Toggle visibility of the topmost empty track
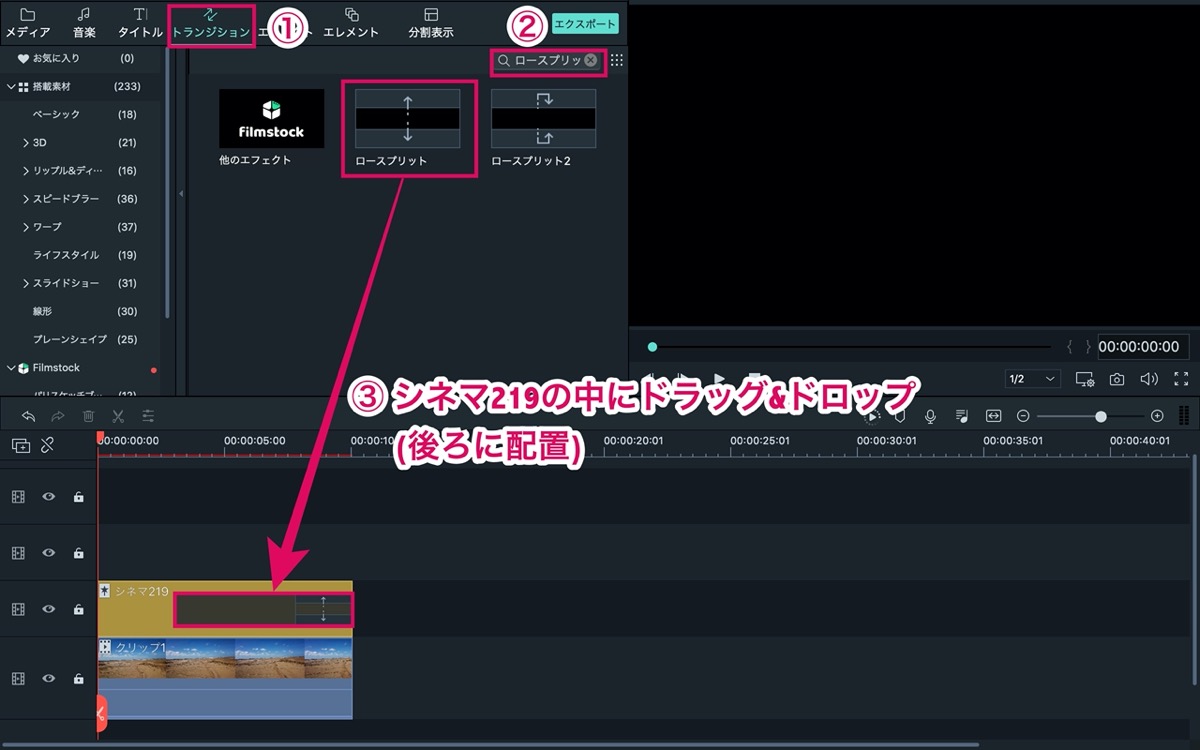 click(x=48, y=496)
